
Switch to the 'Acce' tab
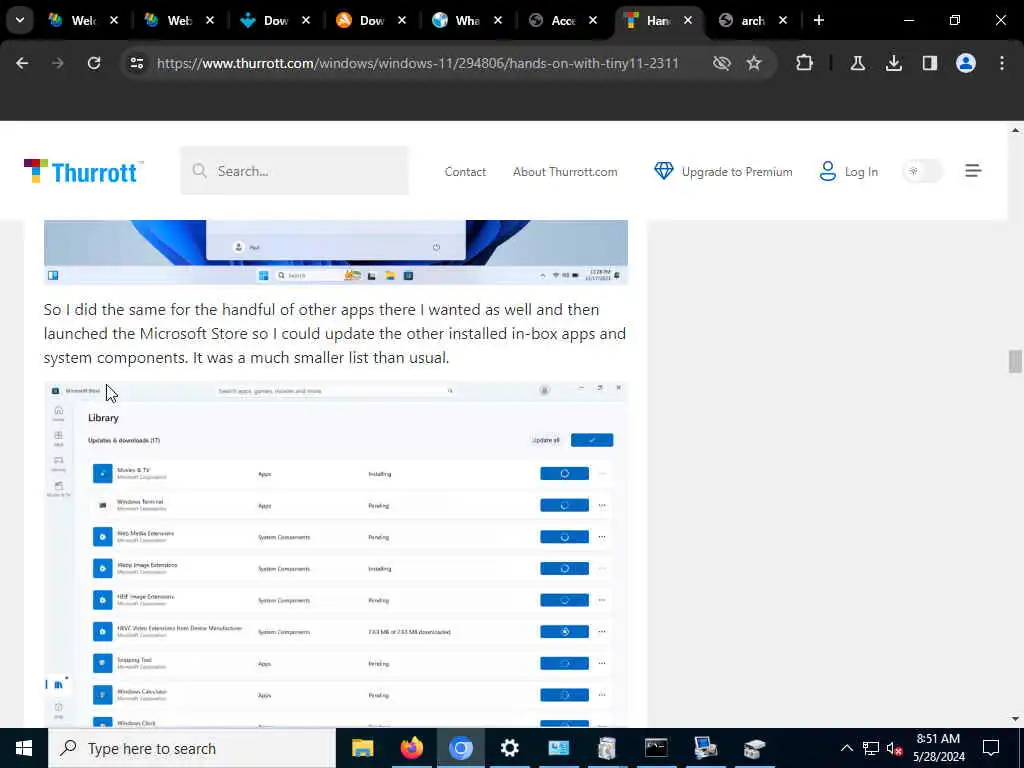coord(563,20)
